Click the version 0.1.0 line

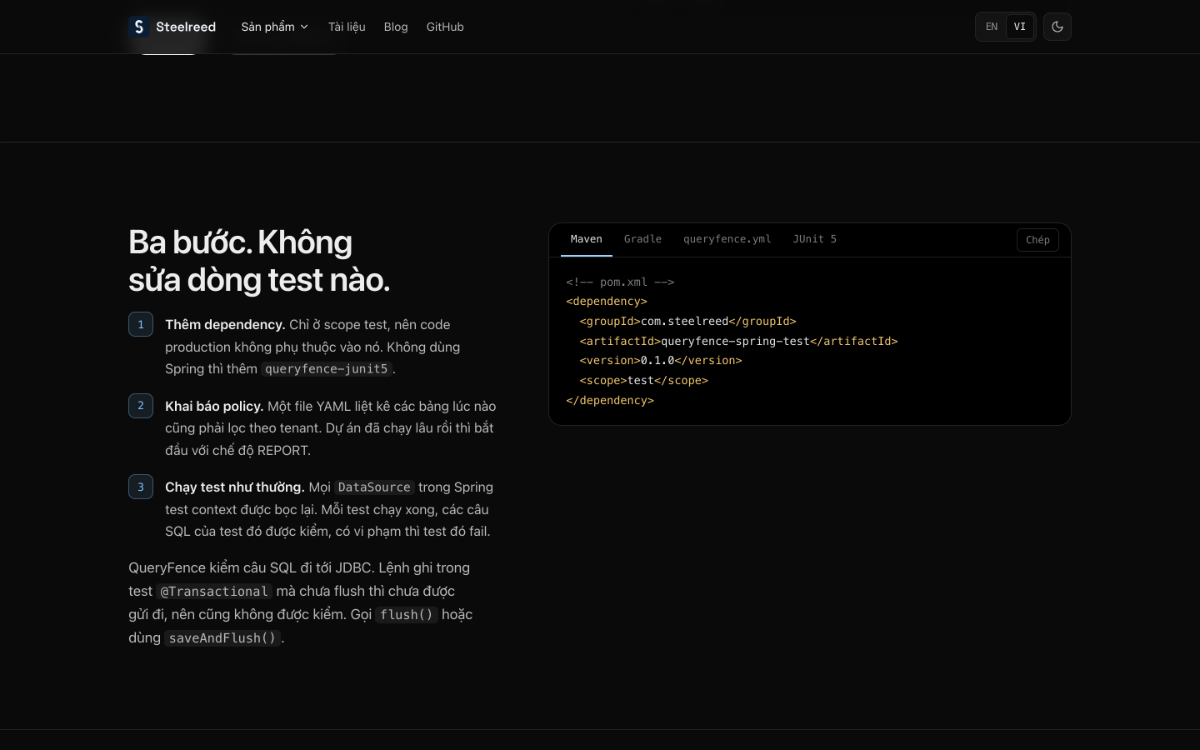[x=661, y=360]
